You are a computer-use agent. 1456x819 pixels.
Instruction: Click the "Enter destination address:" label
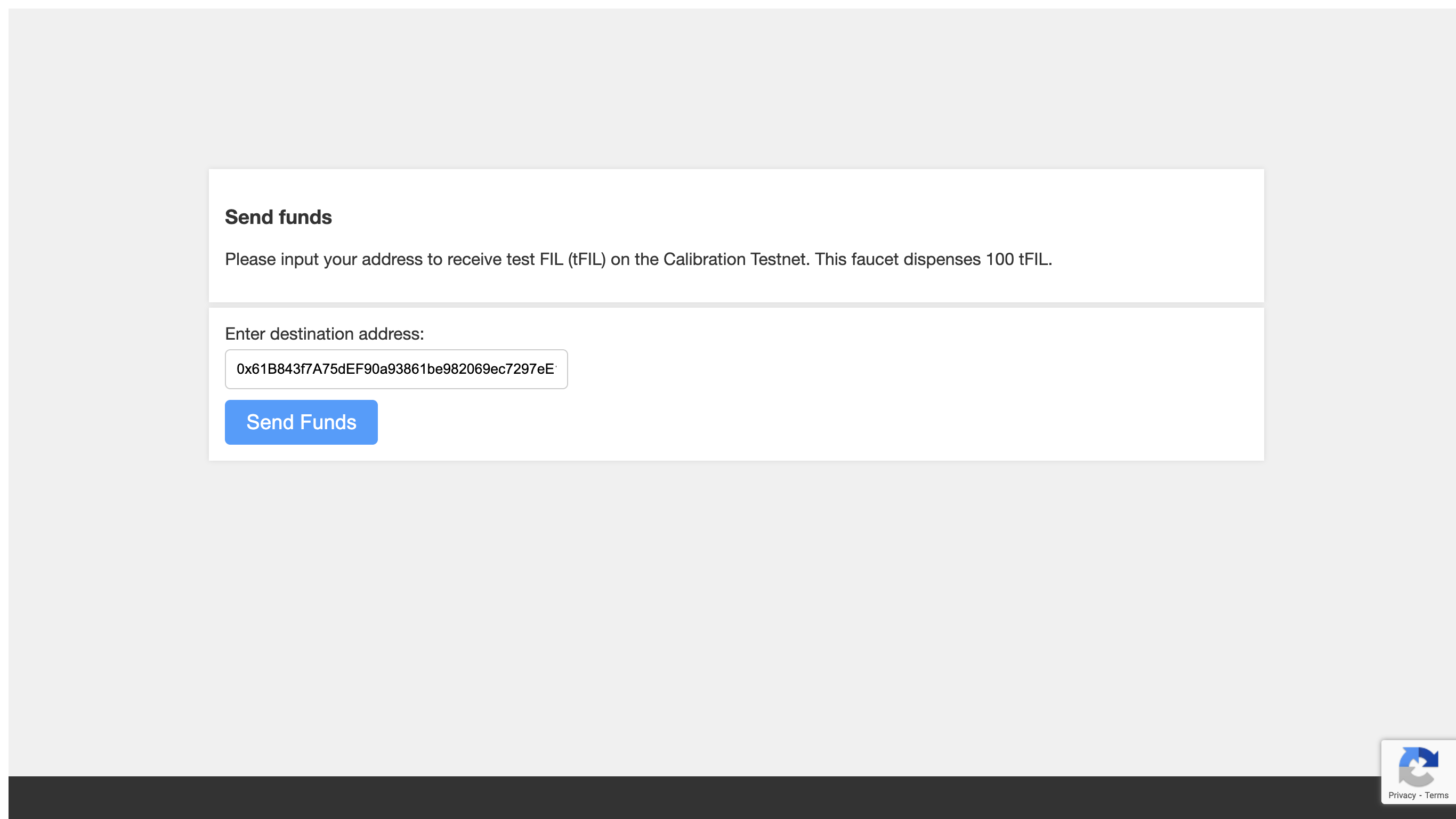tap(325, 334)
